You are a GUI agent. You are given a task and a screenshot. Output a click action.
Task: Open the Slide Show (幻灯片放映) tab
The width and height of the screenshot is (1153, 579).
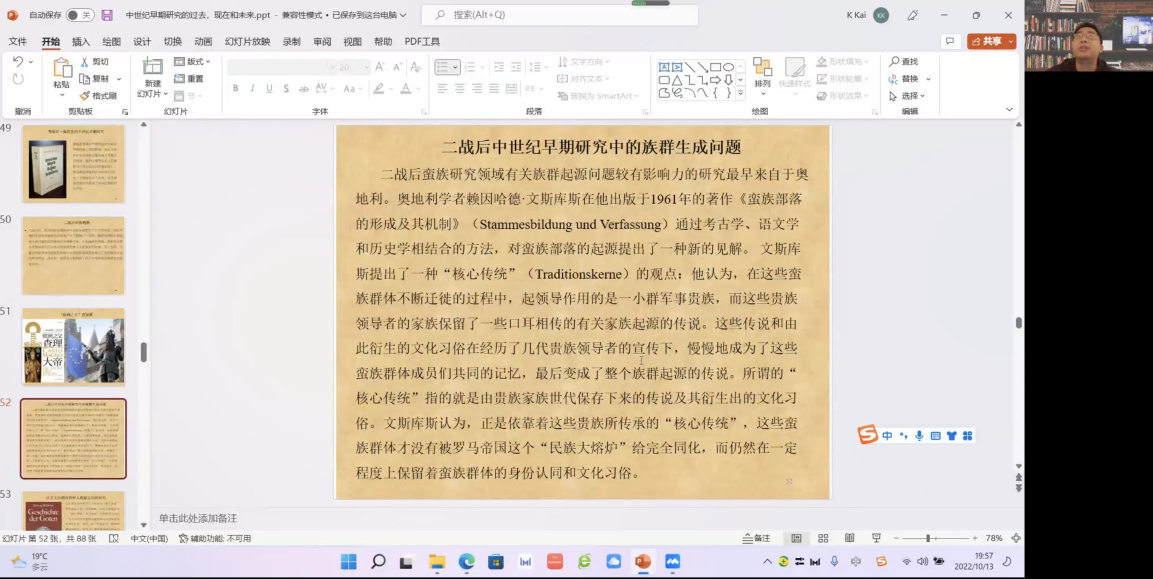[x=247, y=42]
